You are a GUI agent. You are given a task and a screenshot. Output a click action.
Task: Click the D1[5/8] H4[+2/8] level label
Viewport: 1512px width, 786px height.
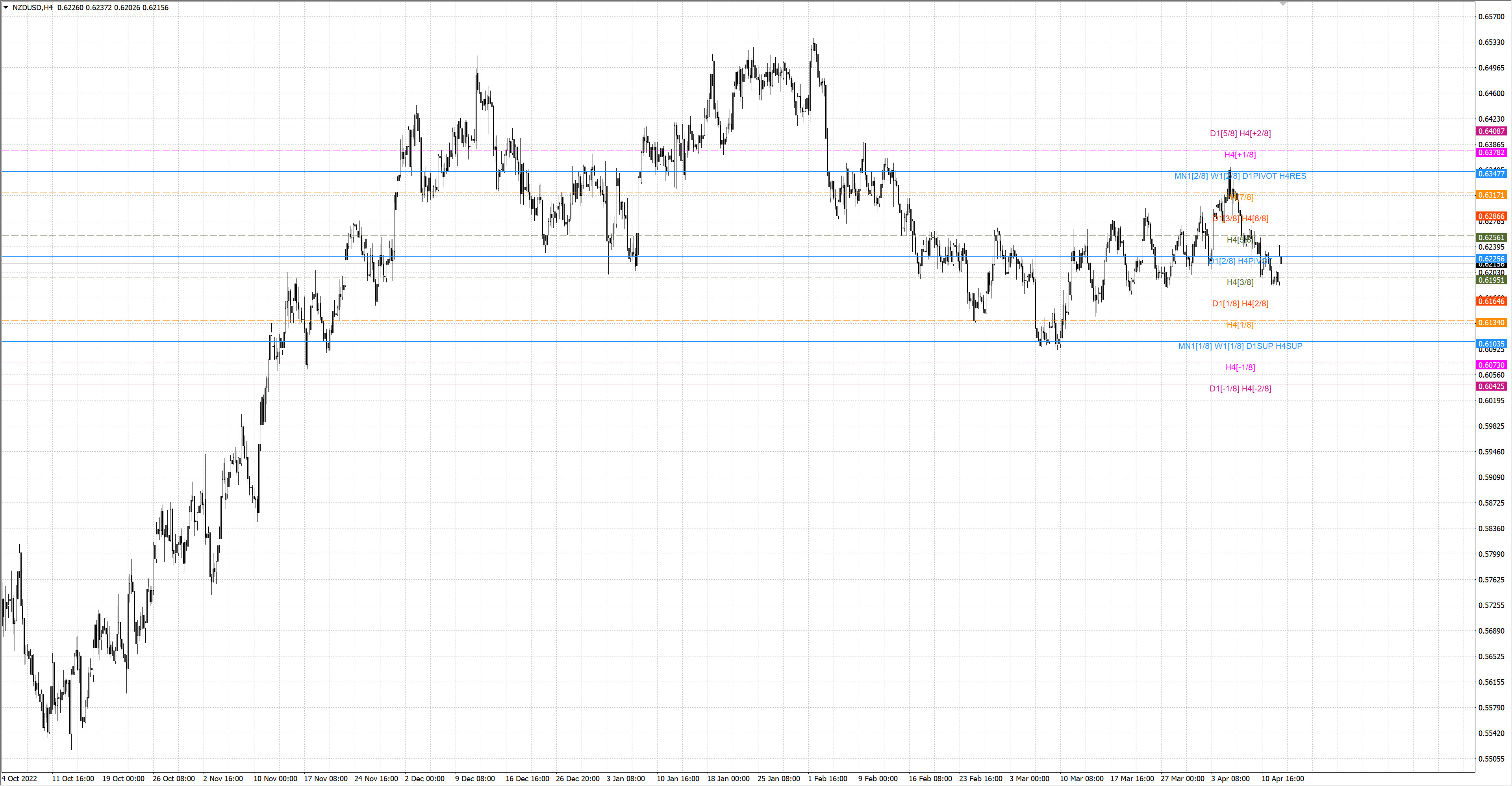(1240, 133)
